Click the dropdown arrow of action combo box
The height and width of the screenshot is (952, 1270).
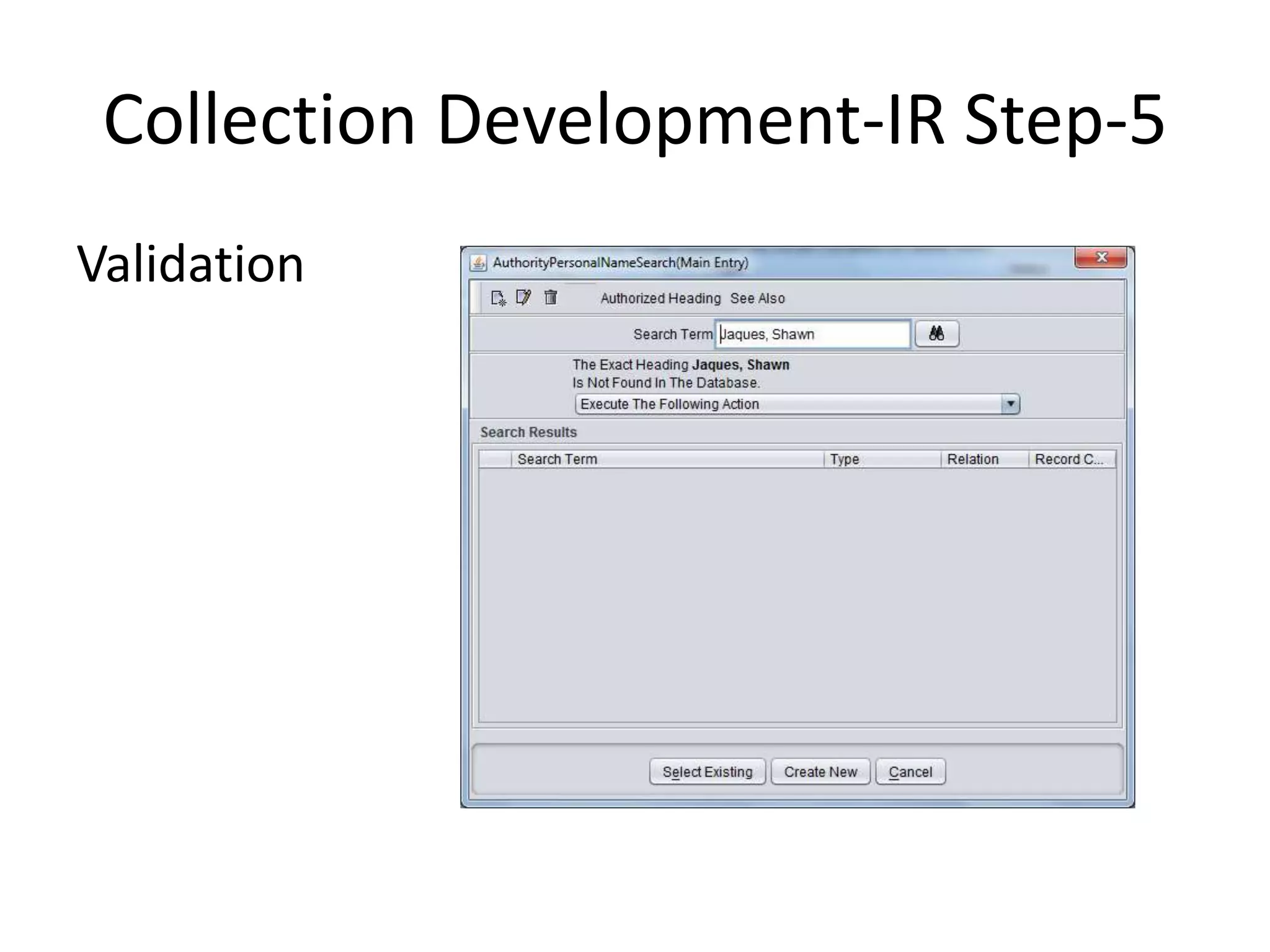coord(1010,404)
